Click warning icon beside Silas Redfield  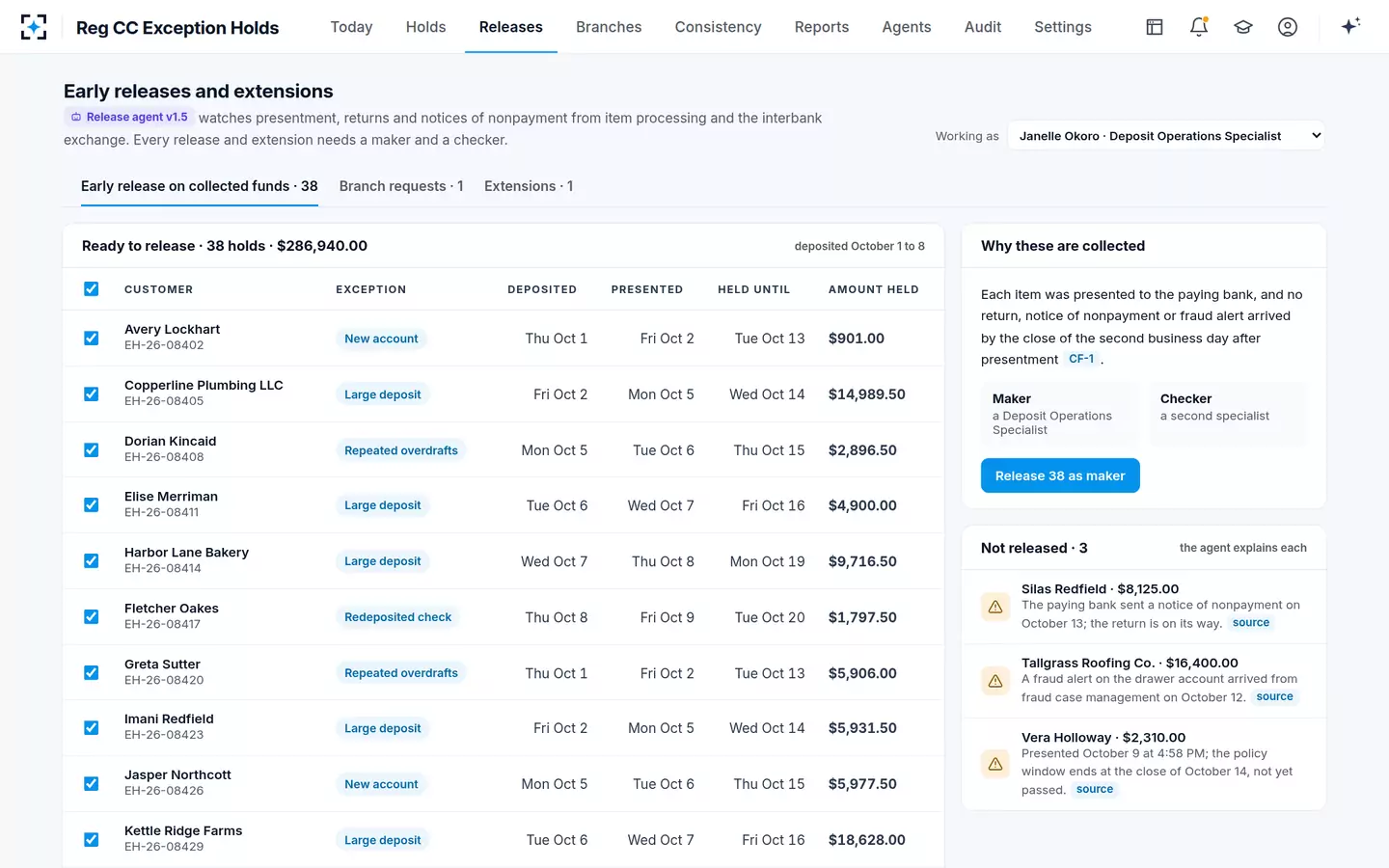point(995,607)
